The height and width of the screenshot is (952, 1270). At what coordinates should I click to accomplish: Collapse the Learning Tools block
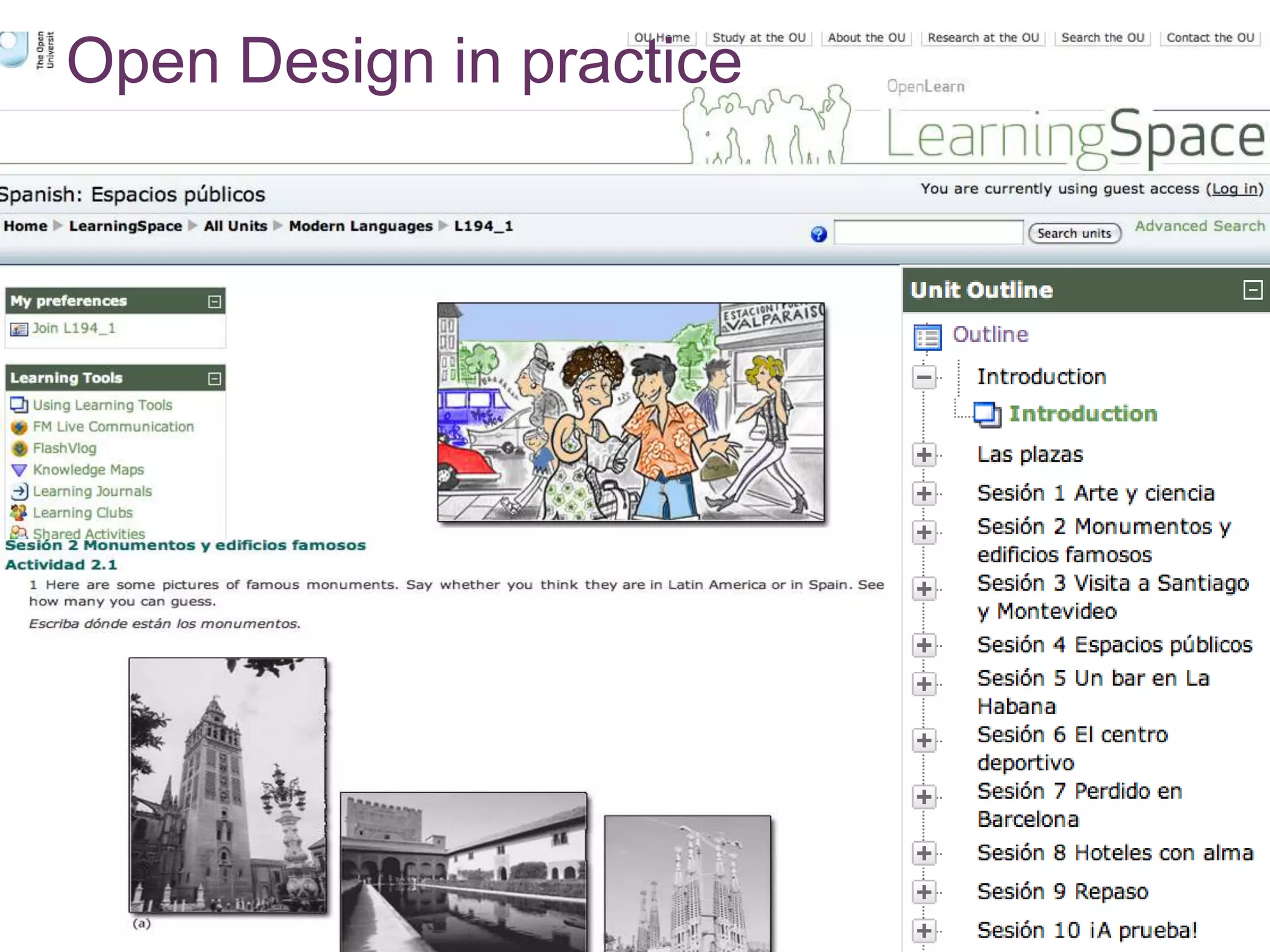click(215, 379)
